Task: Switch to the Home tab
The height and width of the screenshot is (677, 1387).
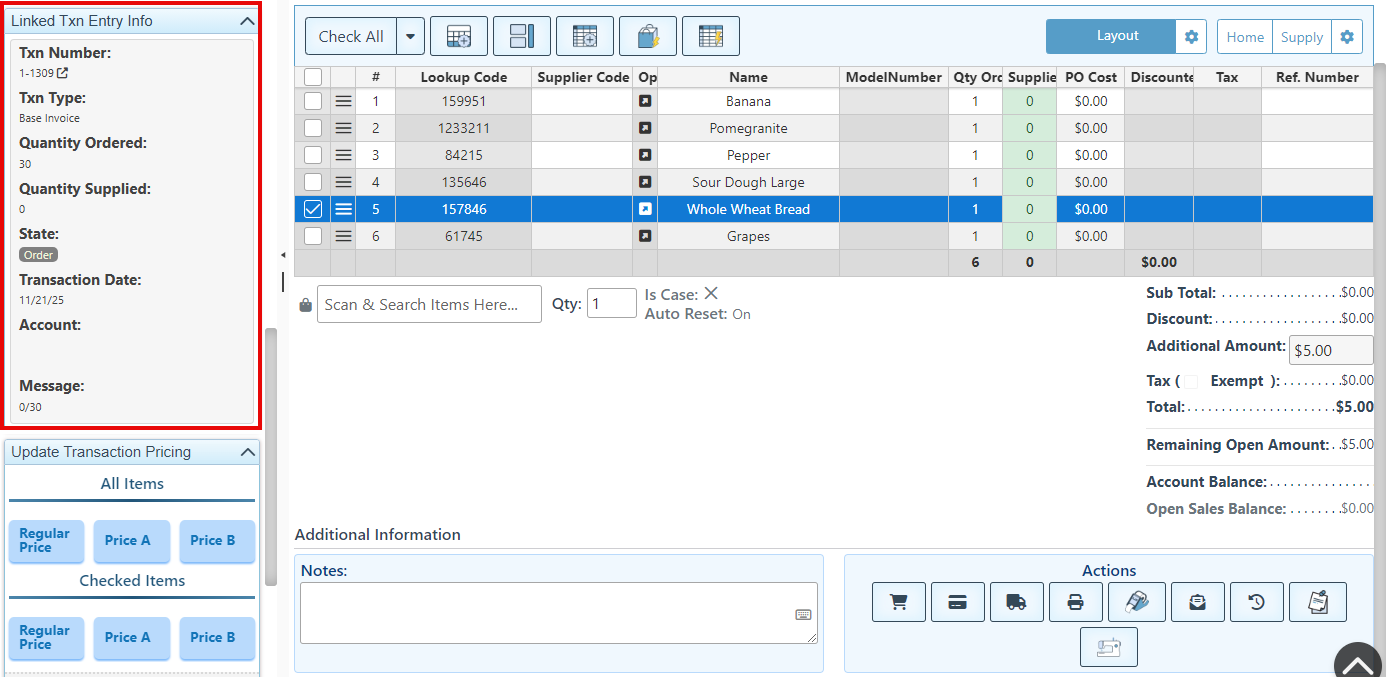Action: (1245, 37)
